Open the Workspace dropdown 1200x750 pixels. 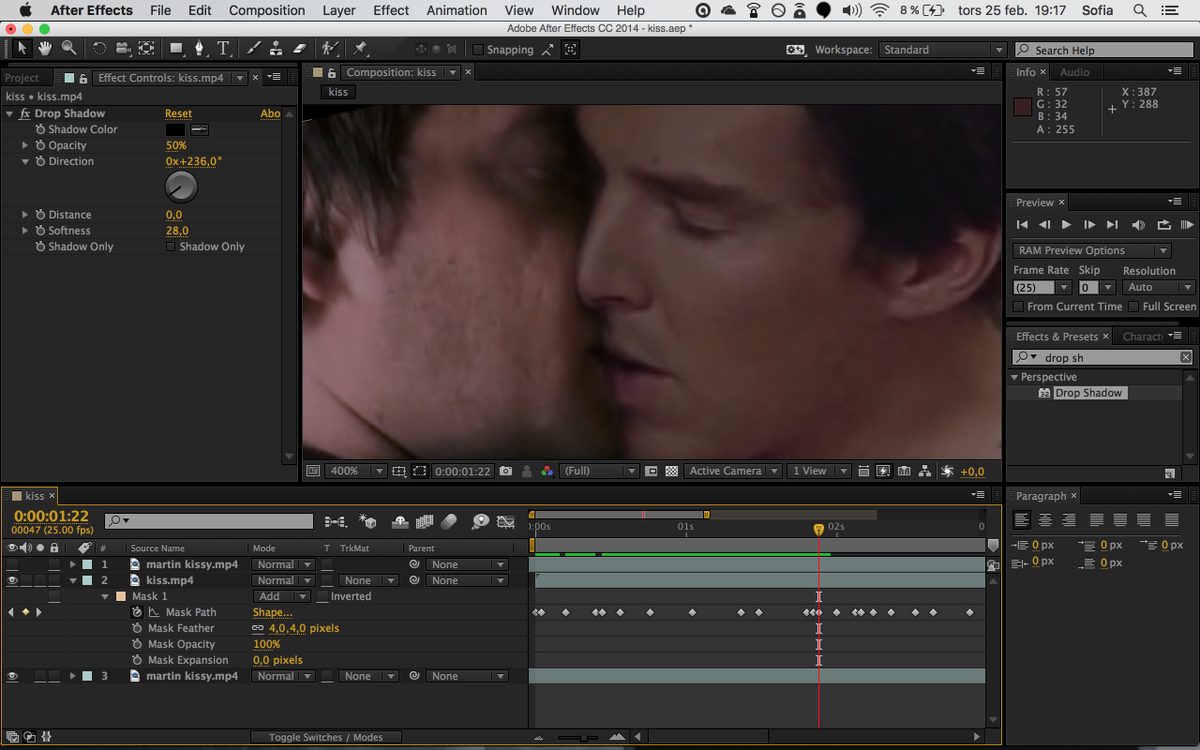pos(942,50)
